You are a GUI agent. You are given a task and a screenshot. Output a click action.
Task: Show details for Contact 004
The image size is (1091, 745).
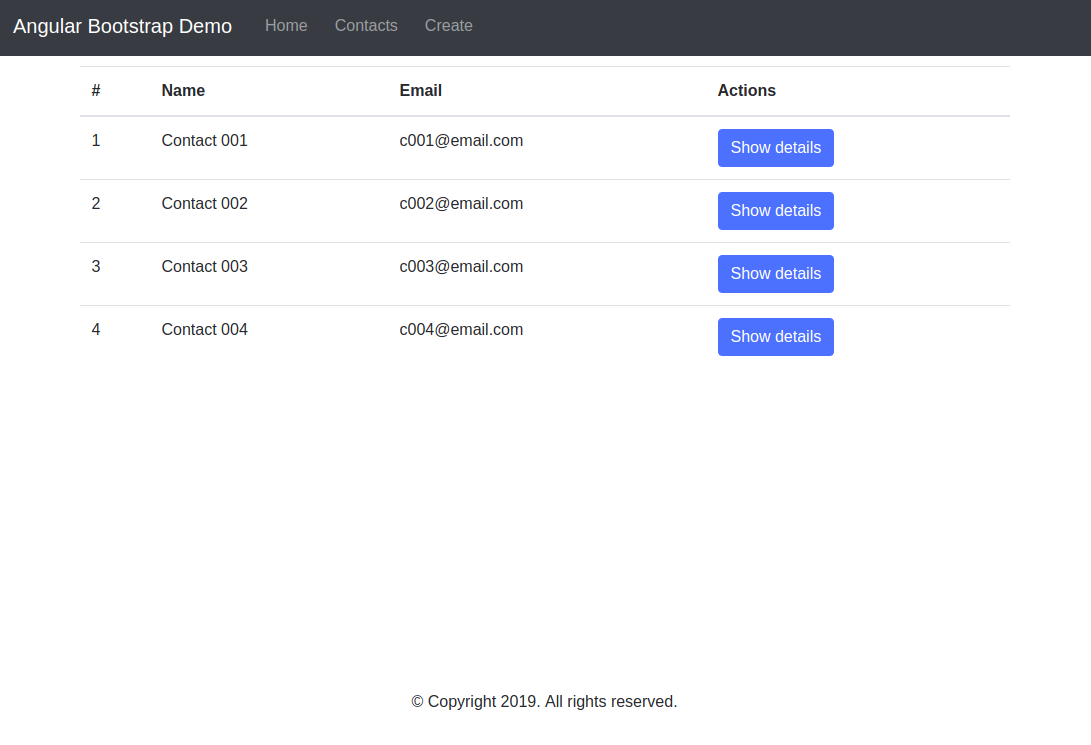tap(775, 336)
